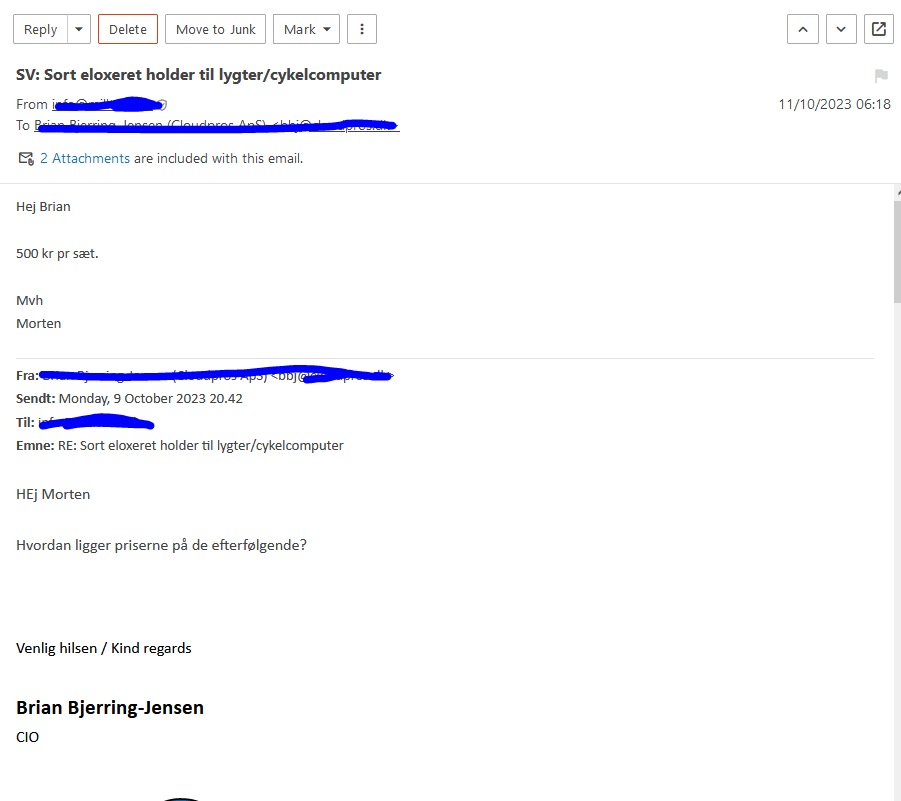
Task: Open the three-dot more actions menu
Action: (x=361, y=29)
